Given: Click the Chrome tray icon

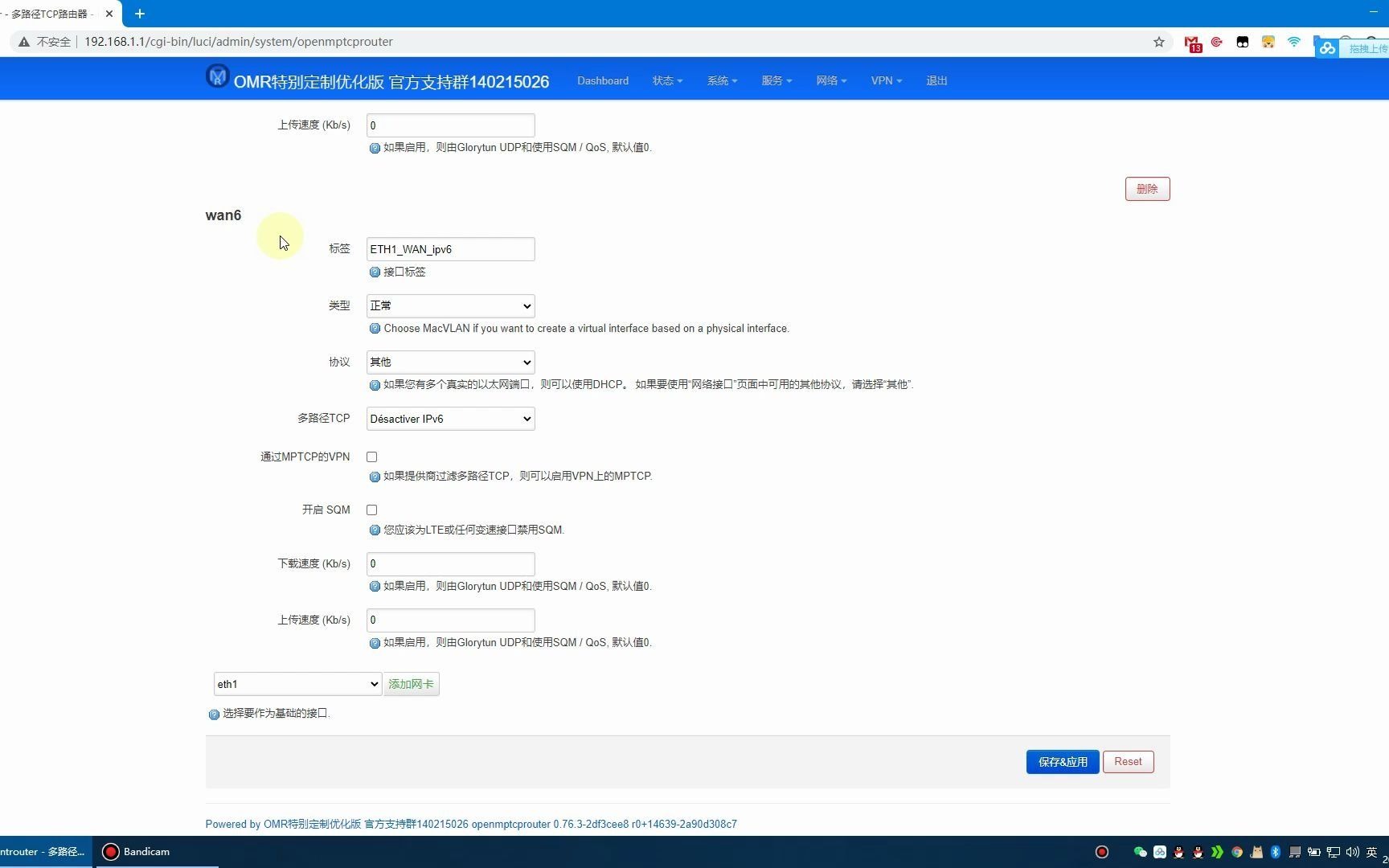Looking at the screenshot, I should tap(1237, 852).
